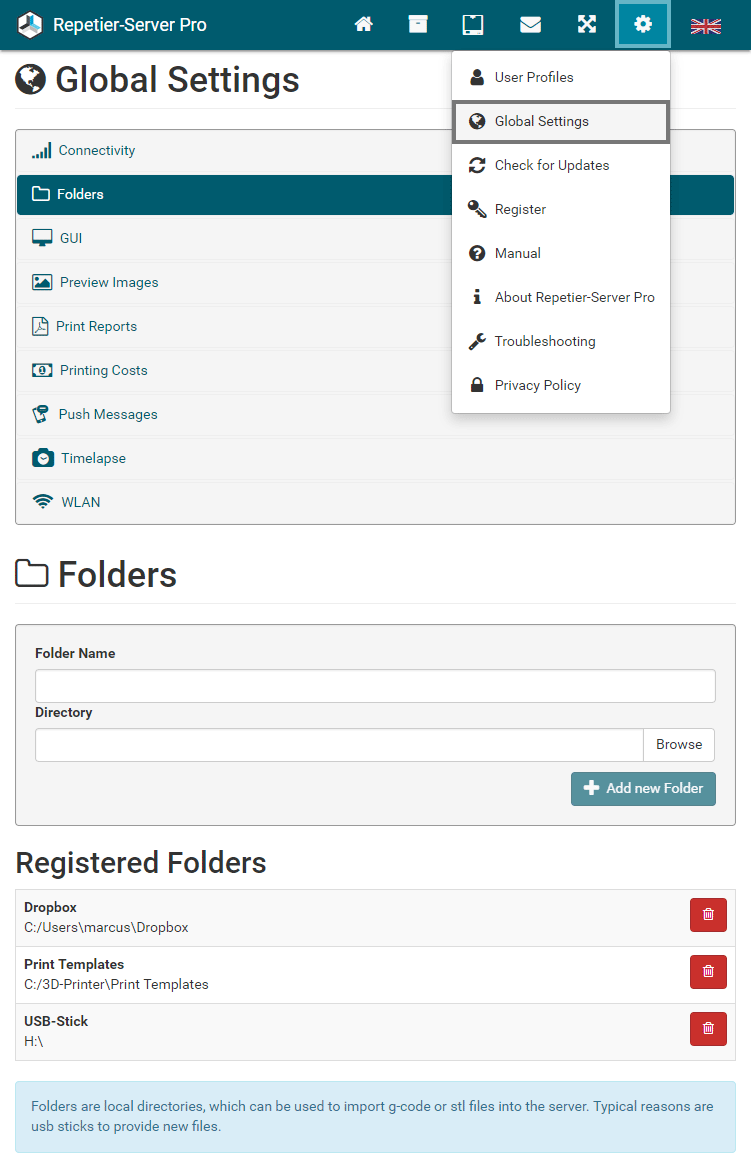Open the tablet printer icon in navbar
The image size is (751, 1160).
pos(473,24)
